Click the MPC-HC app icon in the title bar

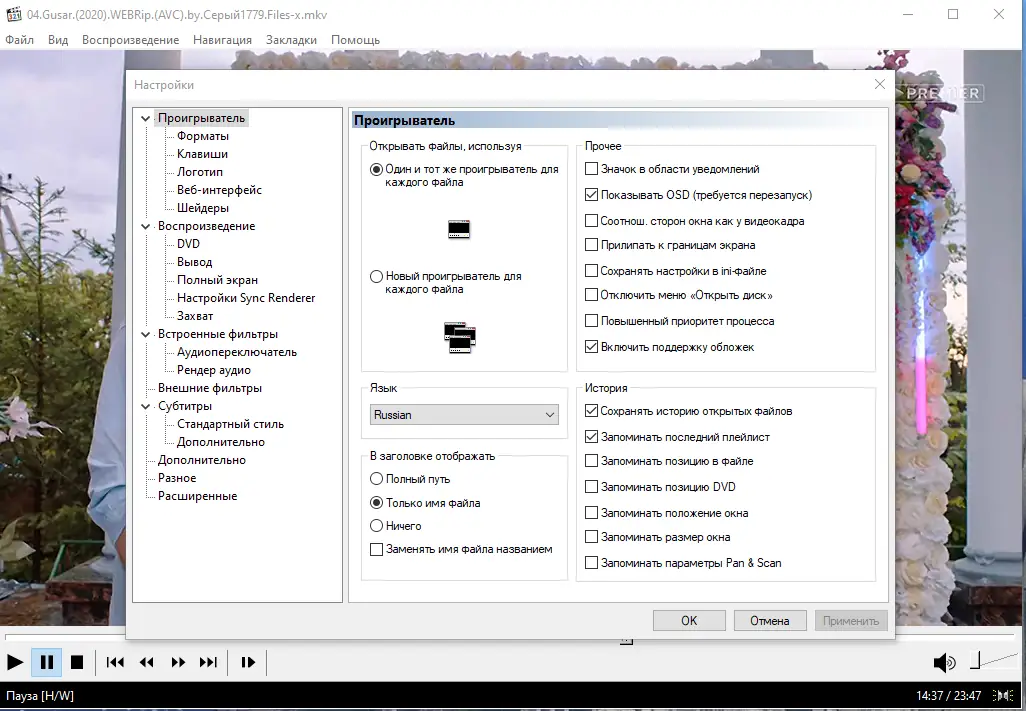point(13,14)
